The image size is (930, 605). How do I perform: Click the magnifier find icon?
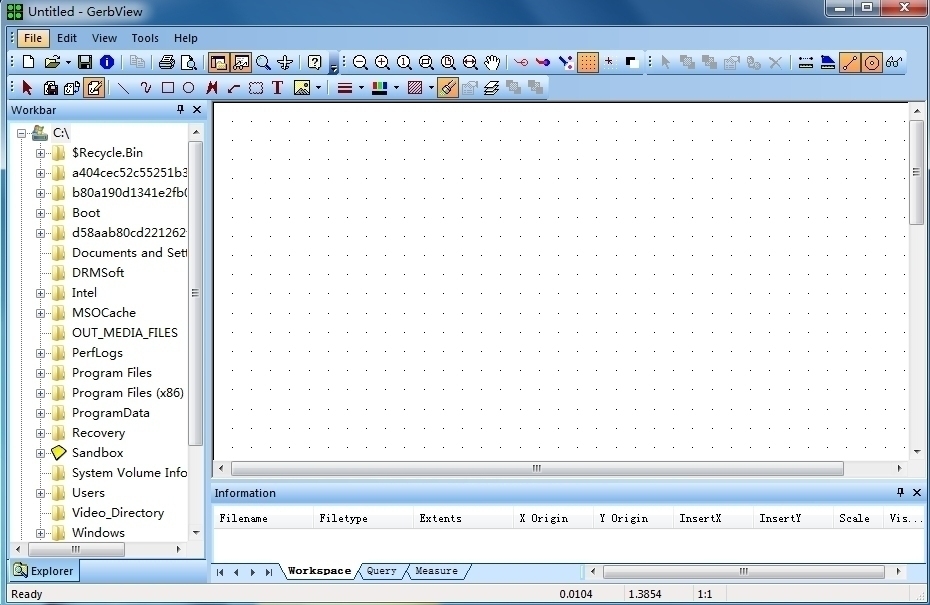tap(263, 62)
